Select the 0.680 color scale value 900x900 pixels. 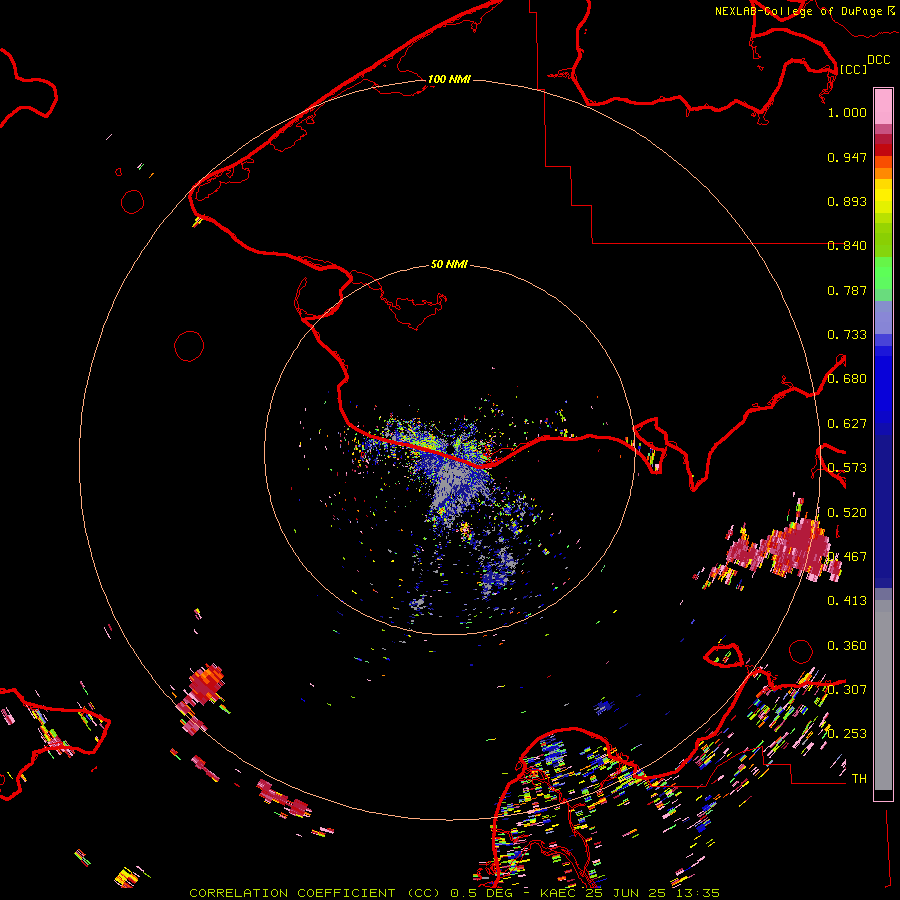click(x=847, y=379)
